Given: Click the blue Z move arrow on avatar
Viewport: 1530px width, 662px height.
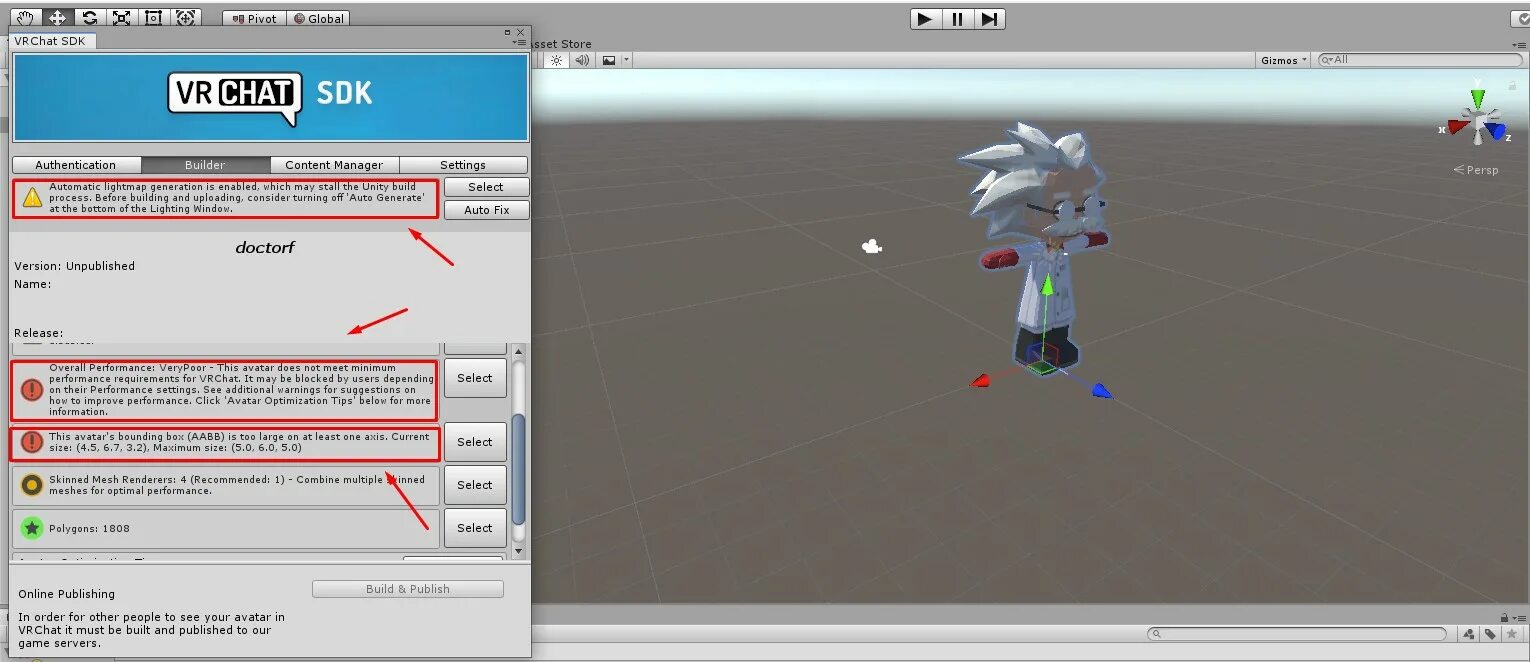Looking at the screenshot, I should click(x=1101, y=390).
